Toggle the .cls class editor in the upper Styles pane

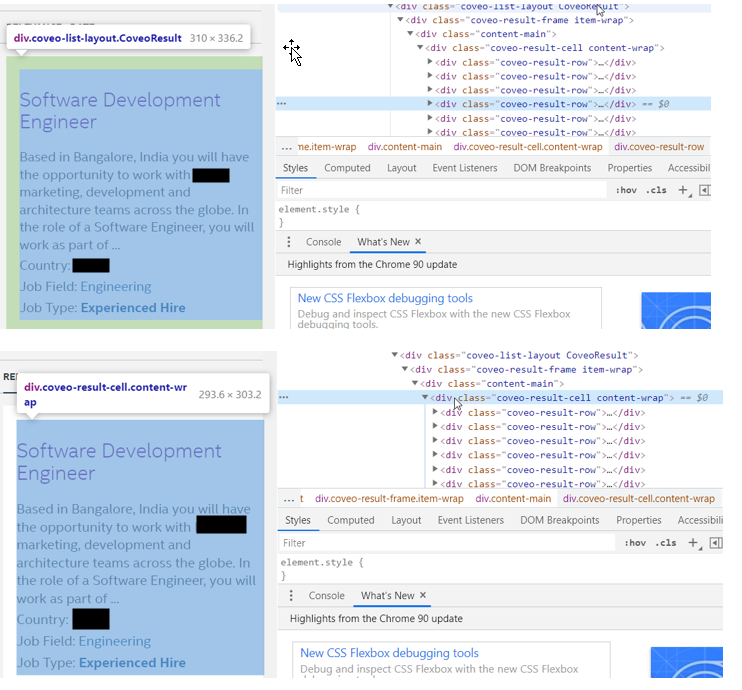coord(656,190)
